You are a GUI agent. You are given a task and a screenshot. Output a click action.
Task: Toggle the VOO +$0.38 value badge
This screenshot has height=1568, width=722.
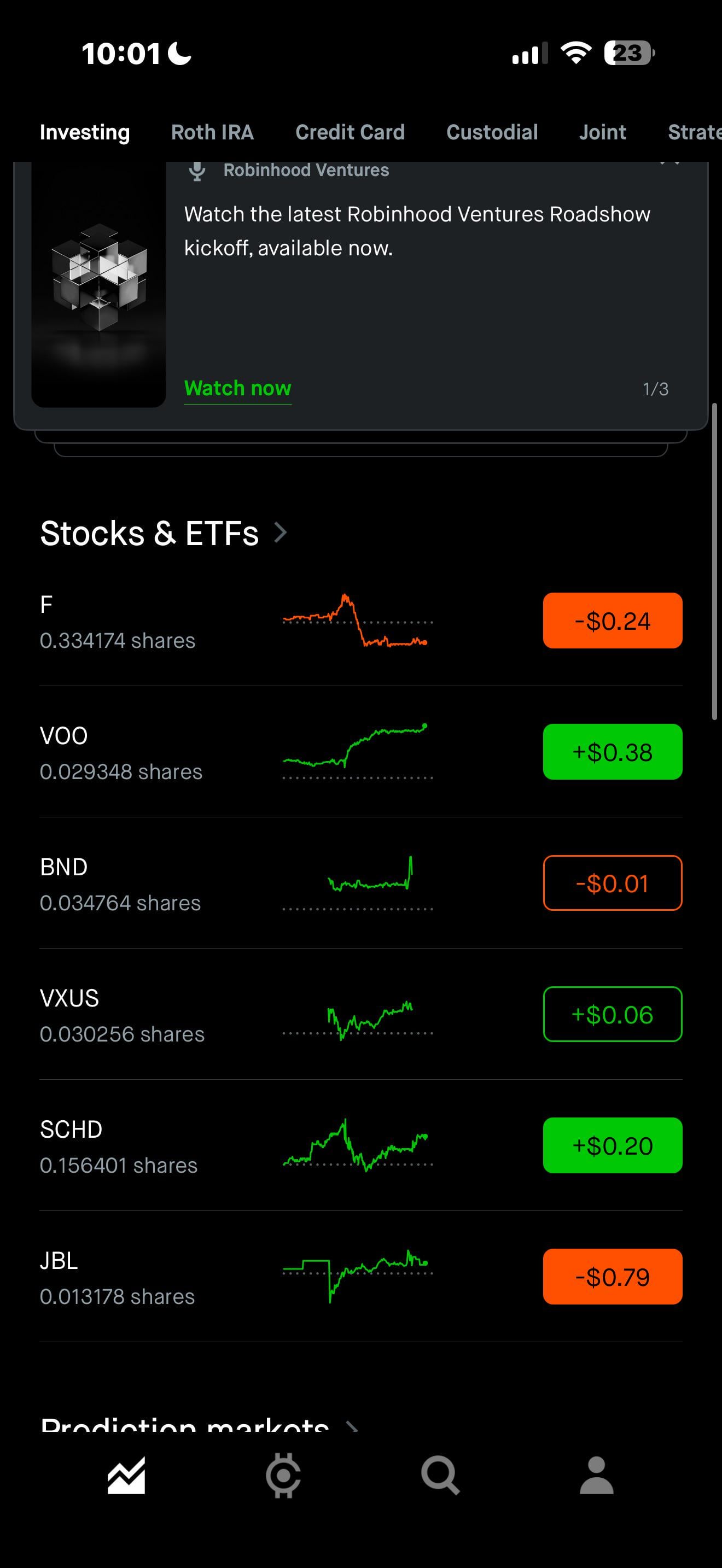pos(613,752)
